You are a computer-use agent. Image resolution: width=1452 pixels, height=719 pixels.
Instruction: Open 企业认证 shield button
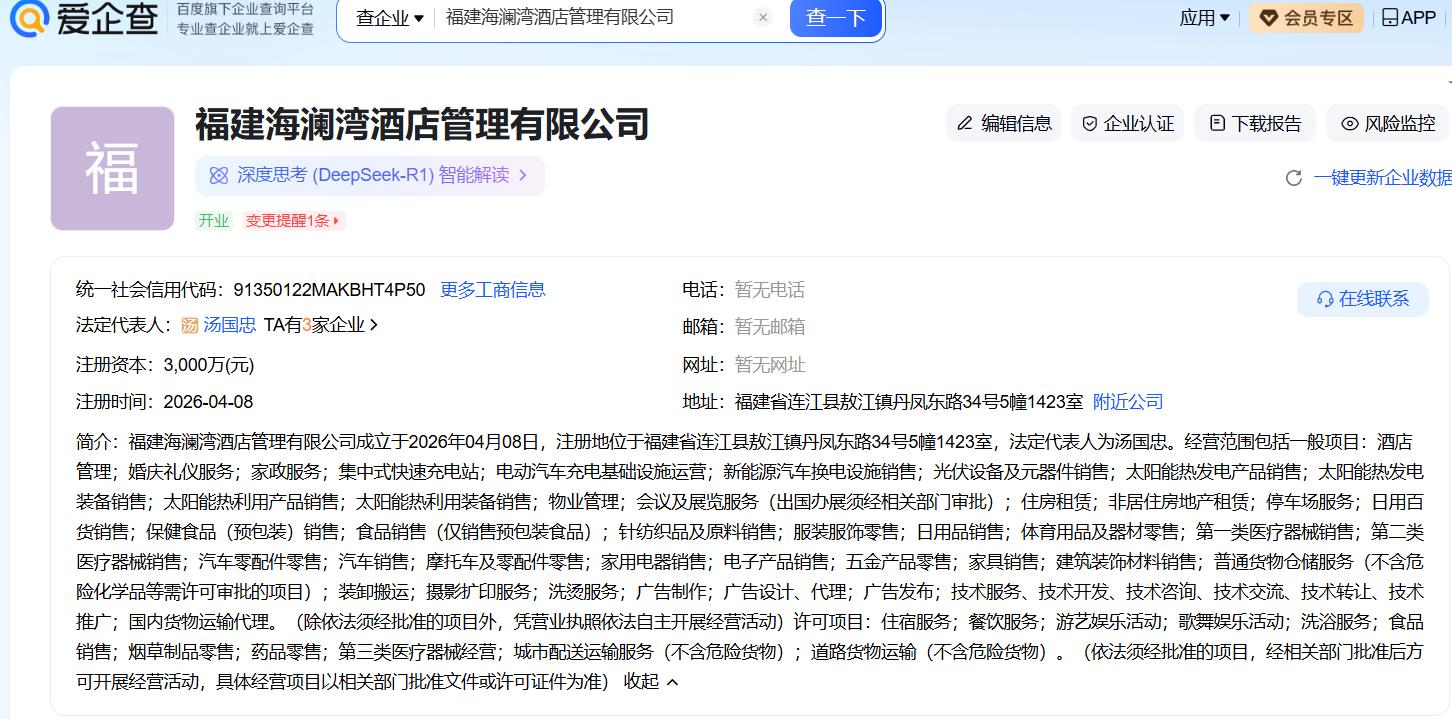1127,123
